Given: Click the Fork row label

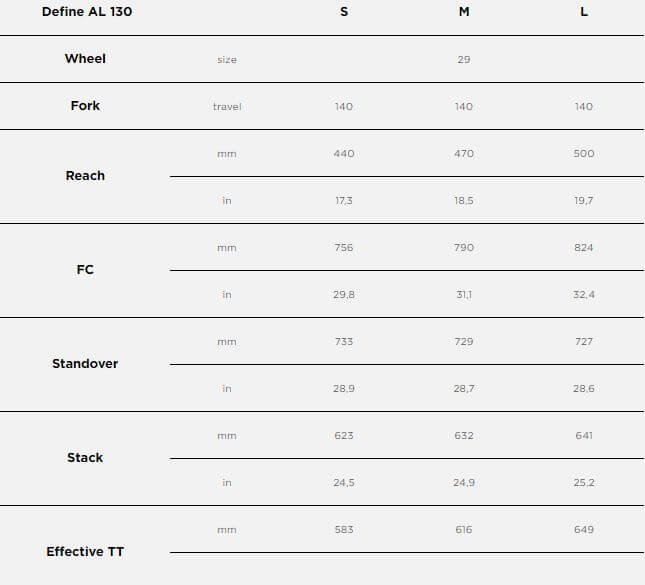Looking at the screenshot, I should [x=85, y=105].
